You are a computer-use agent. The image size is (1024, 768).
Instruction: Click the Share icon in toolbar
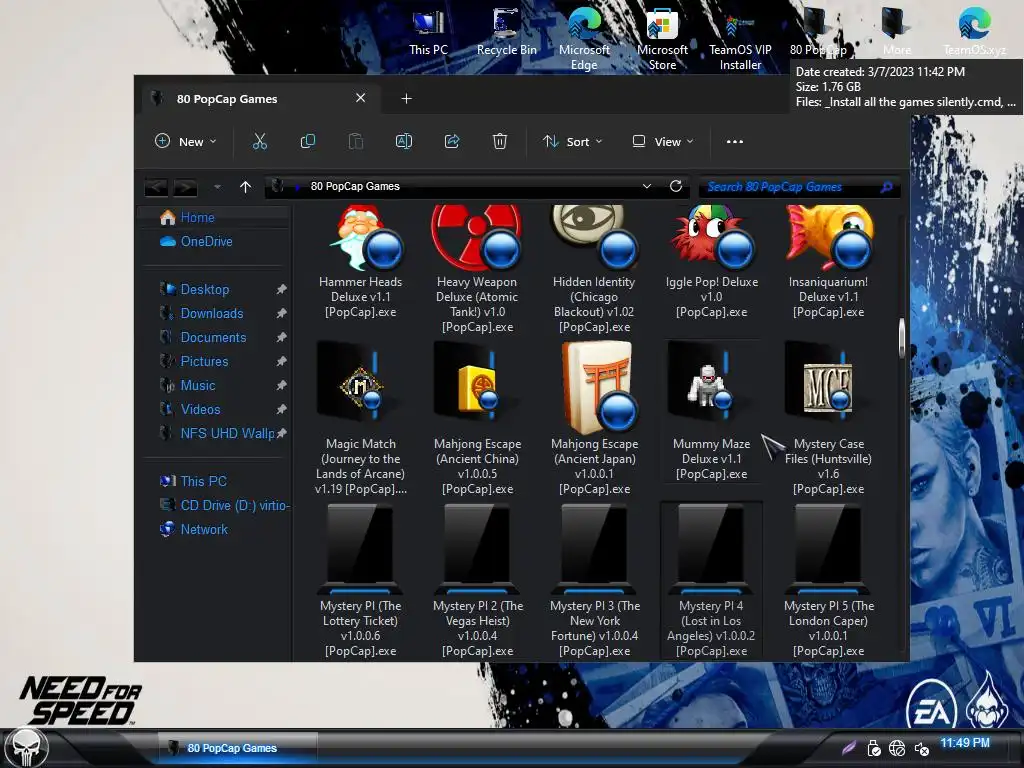[452, 142]
